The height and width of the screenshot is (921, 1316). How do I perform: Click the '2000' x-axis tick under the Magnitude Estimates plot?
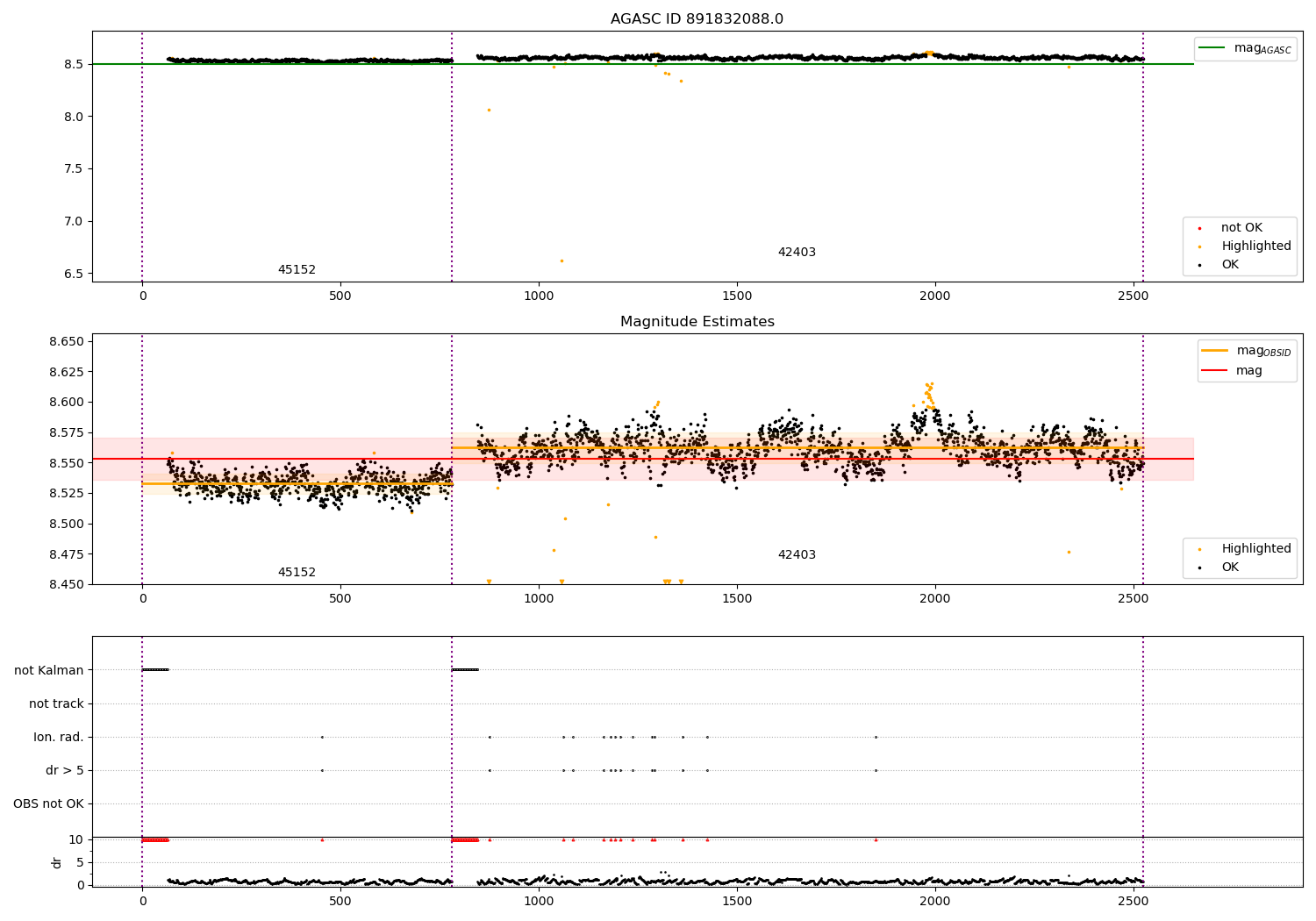point(935,599)
